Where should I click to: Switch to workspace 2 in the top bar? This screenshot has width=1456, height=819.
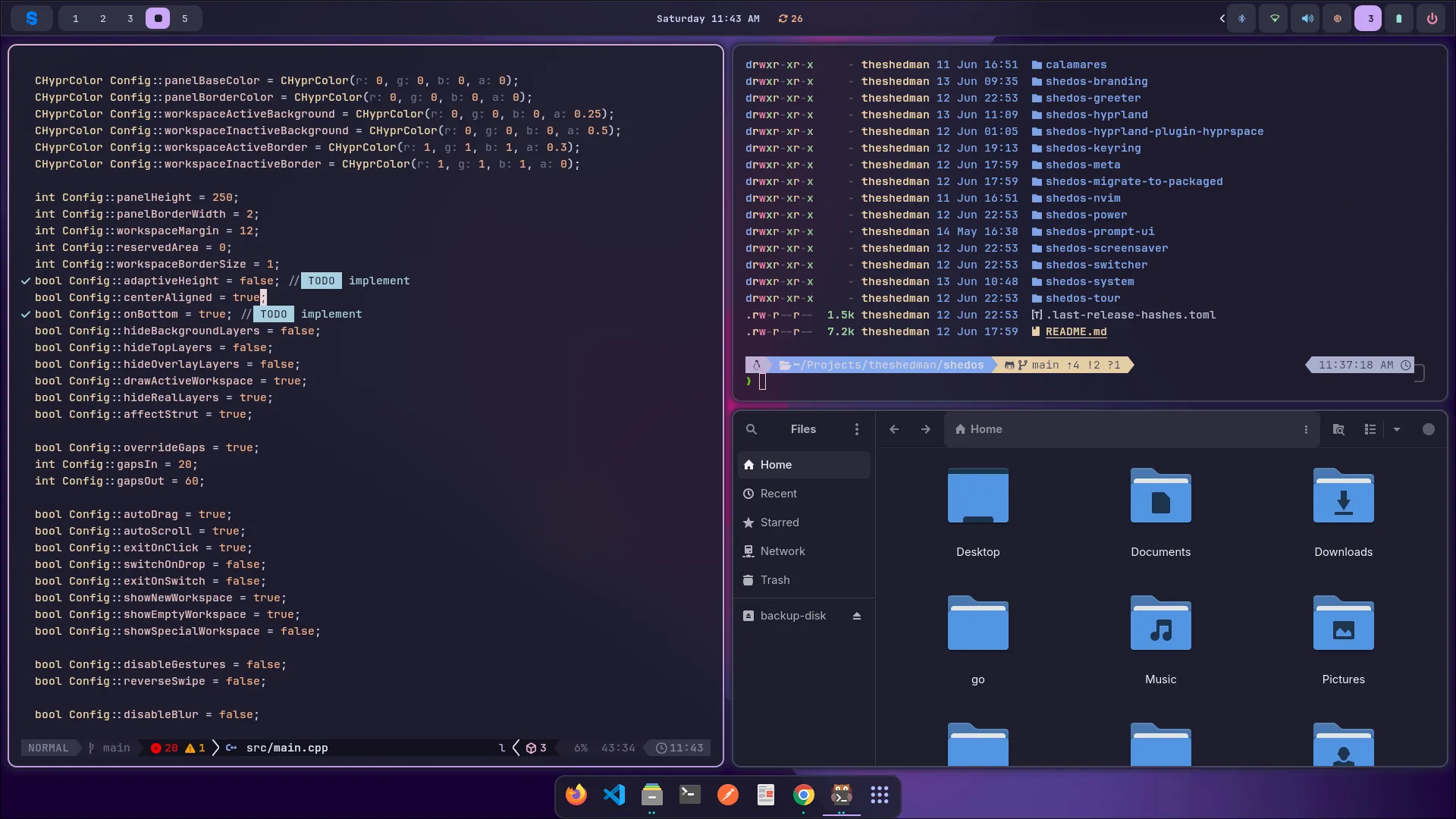(103, 18)
